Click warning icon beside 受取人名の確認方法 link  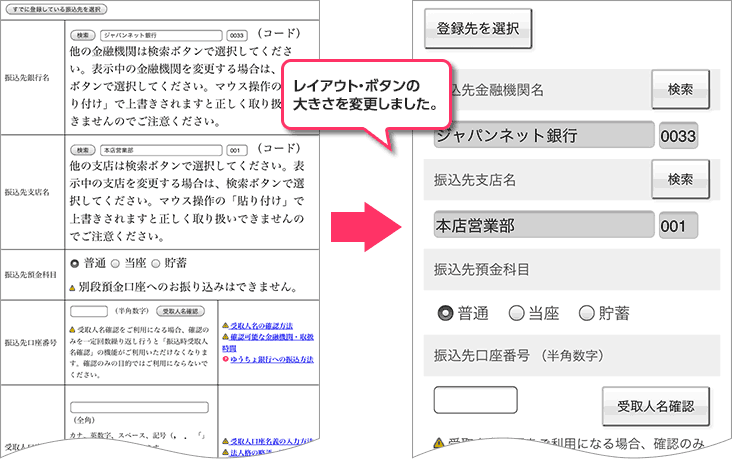[x=224, y=327]
